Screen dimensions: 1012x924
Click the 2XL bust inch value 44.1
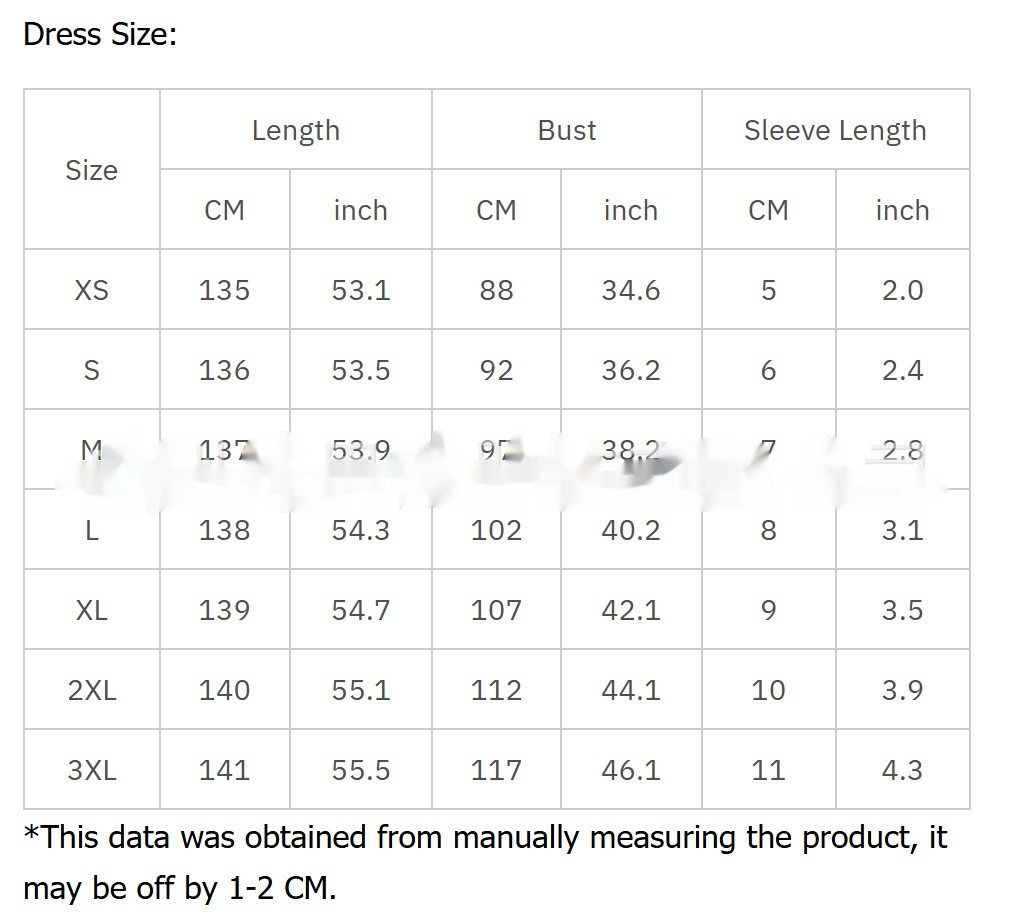(631, 690)
